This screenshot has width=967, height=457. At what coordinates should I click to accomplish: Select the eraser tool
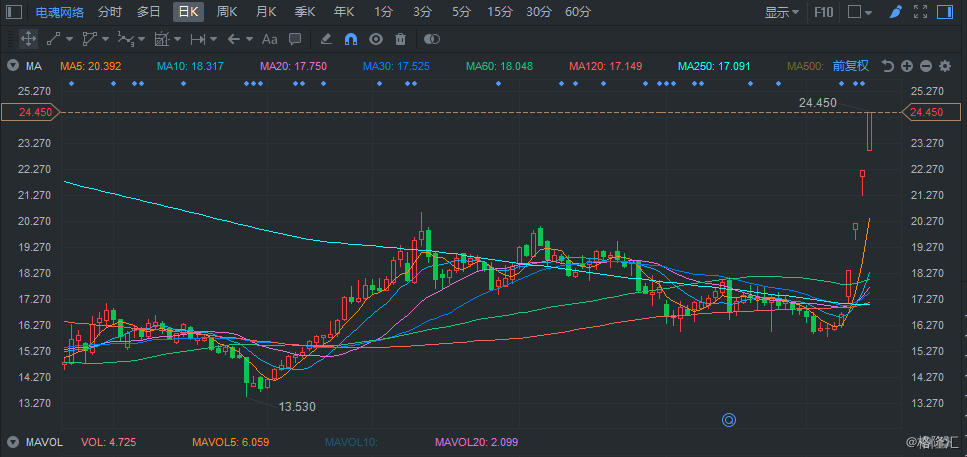[x=325, y=39]
